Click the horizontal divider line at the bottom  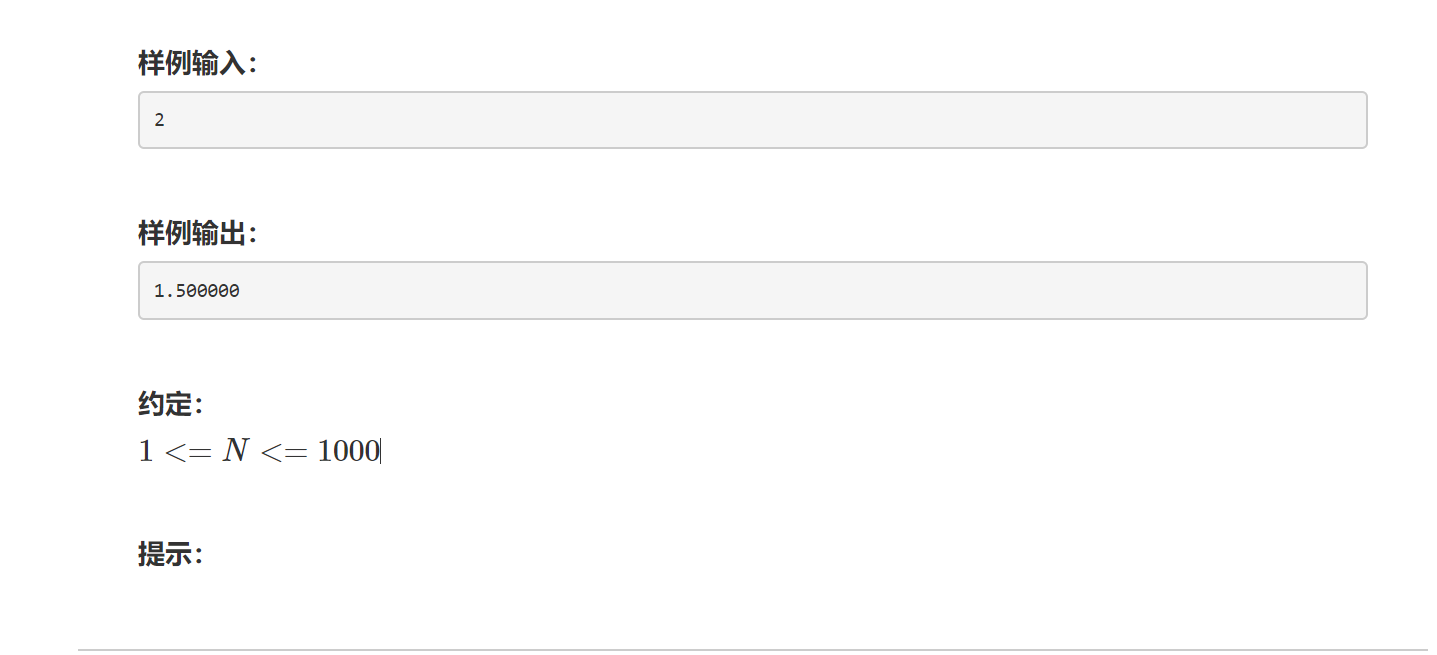(x=752, y=650)
